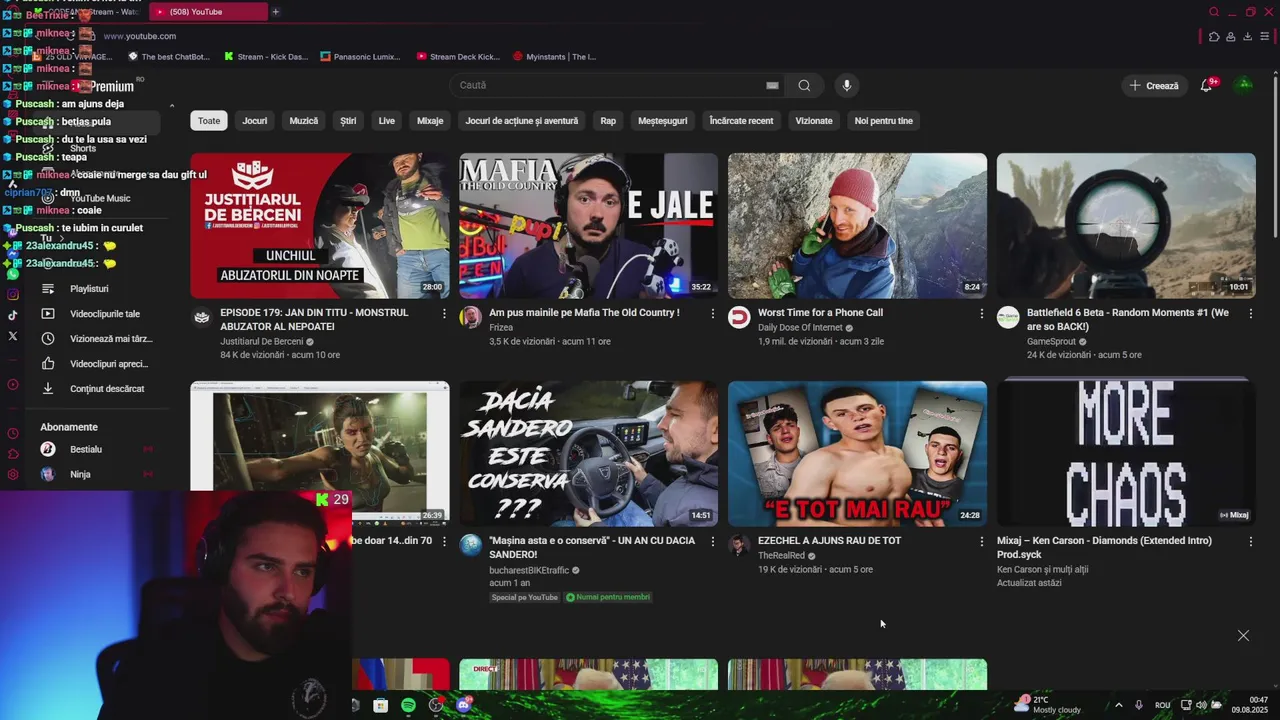Select the Rap filter chip
Viewport: 1280px width, 720px height.
[x=608, y=121]
